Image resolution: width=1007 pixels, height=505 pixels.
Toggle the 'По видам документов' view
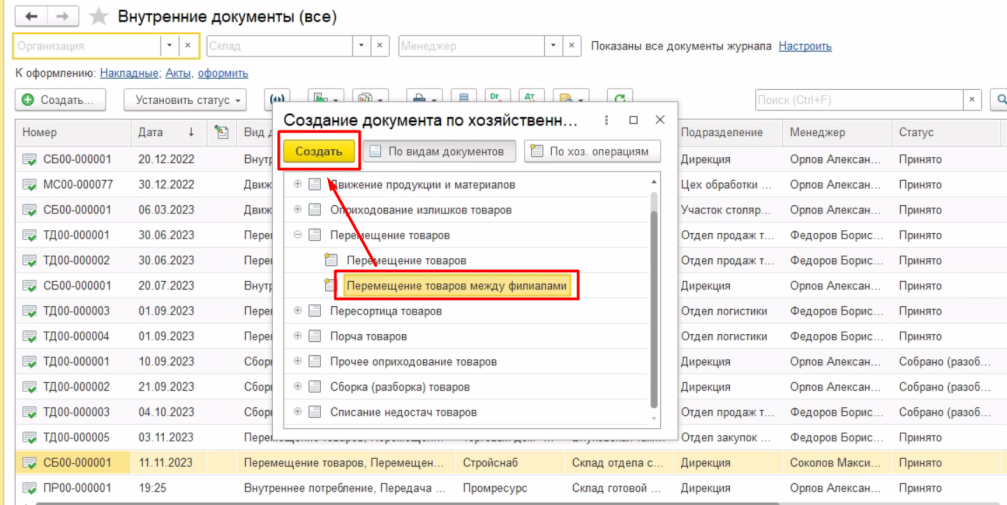[438, 152]
